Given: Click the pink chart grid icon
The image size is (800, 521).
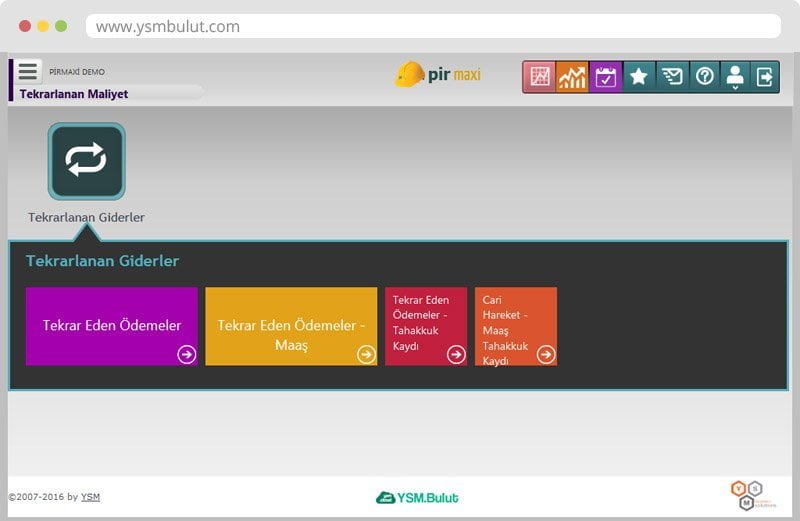Looking at the screenshot, I should tap(540, 77).
